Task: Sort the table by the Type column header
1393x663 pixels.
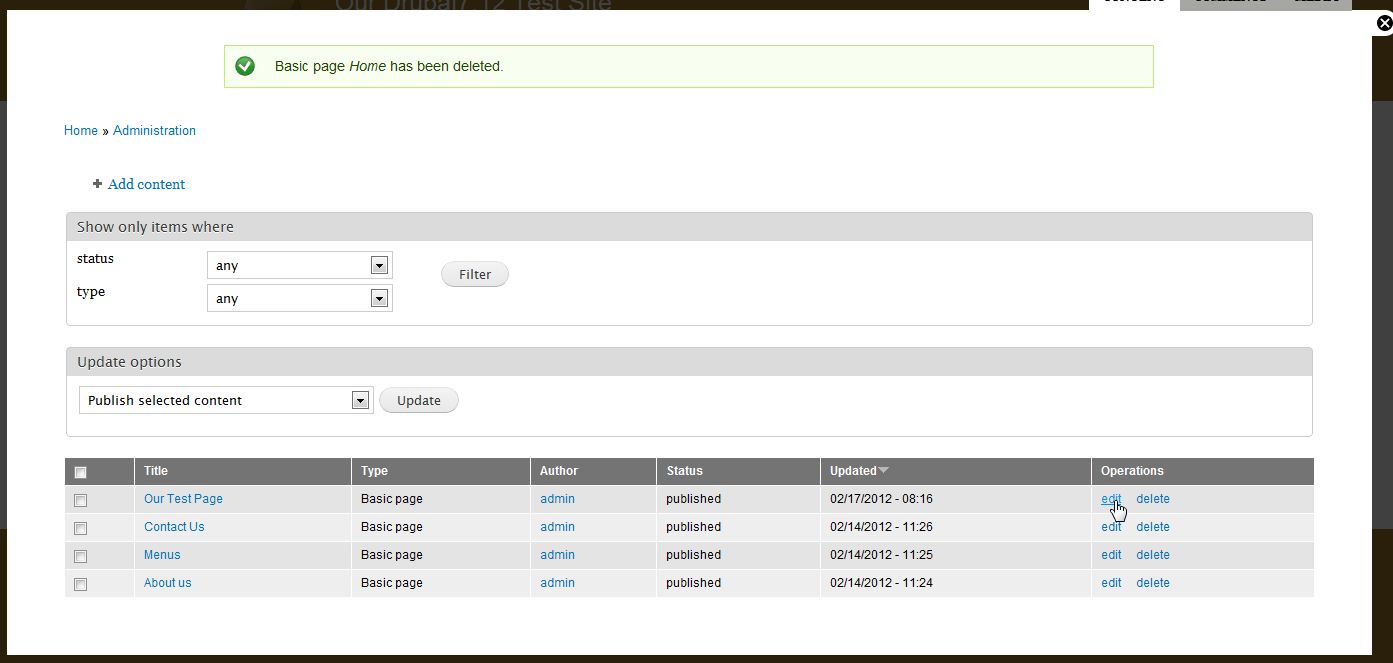Action: tap(374, 471)
